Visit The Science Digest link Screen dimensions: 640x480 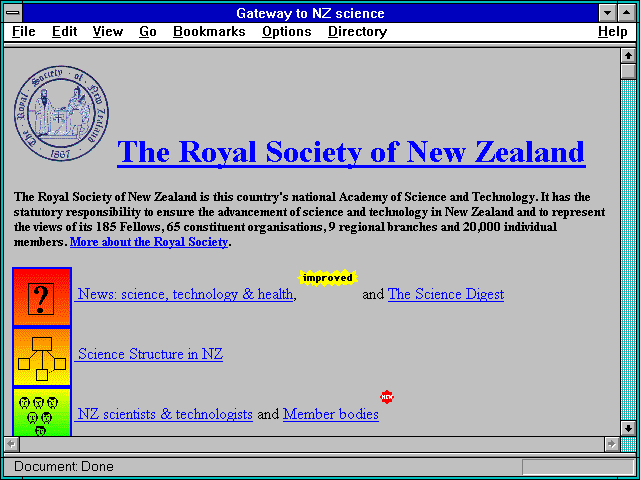pyautogui.click(x=446, y=294)
